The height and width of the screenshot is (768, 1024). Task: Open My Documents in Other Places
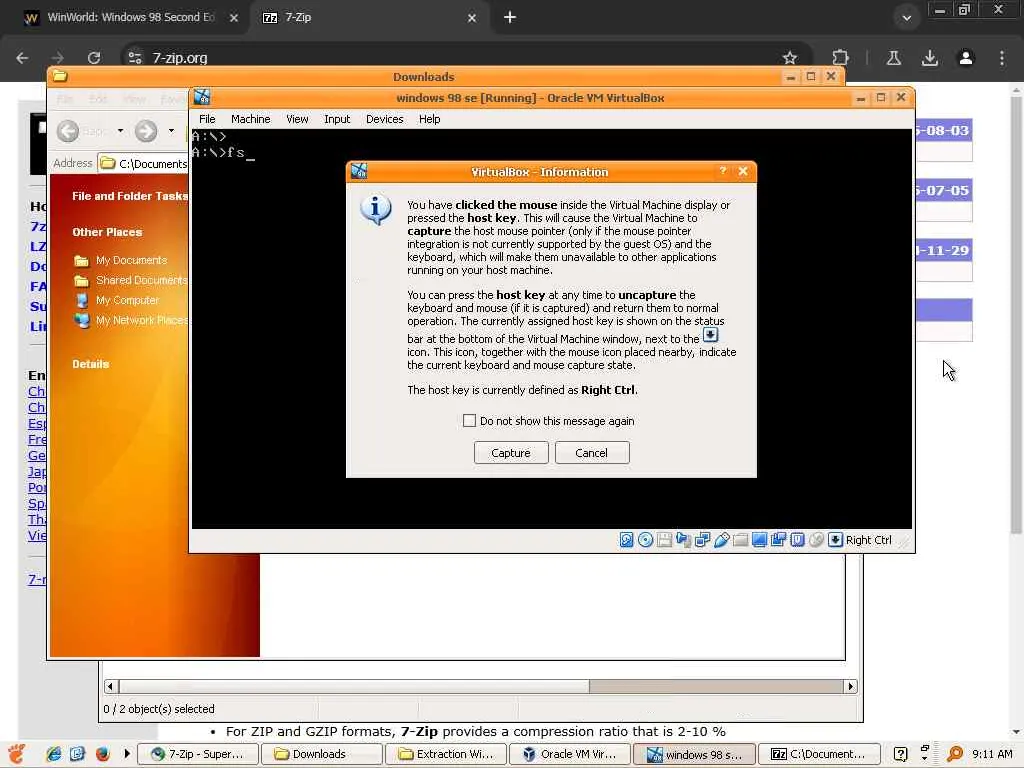(x=131, y=260)
